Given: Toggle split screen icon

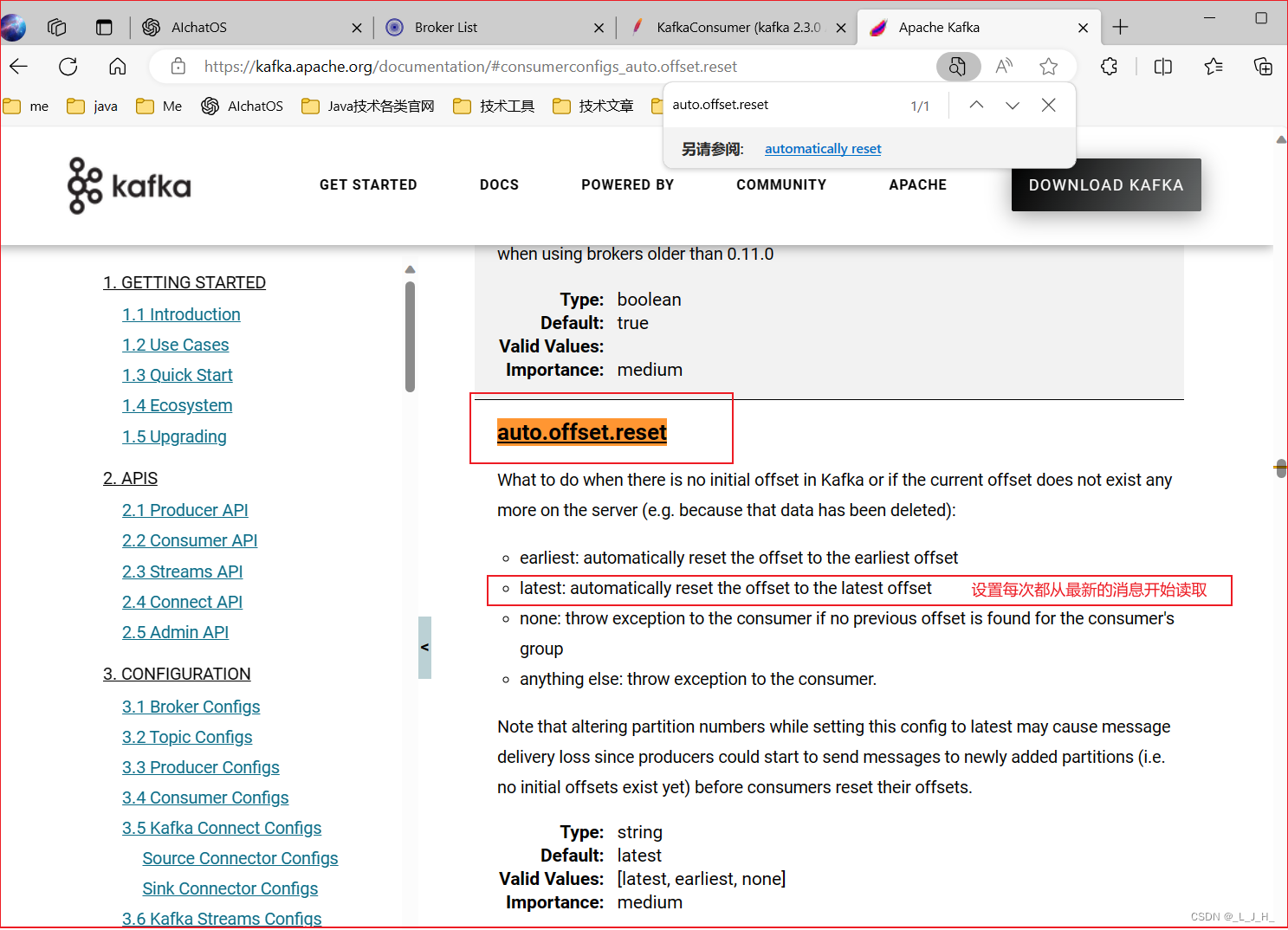Looking at the screenshot, I should tap(1163, 67).
